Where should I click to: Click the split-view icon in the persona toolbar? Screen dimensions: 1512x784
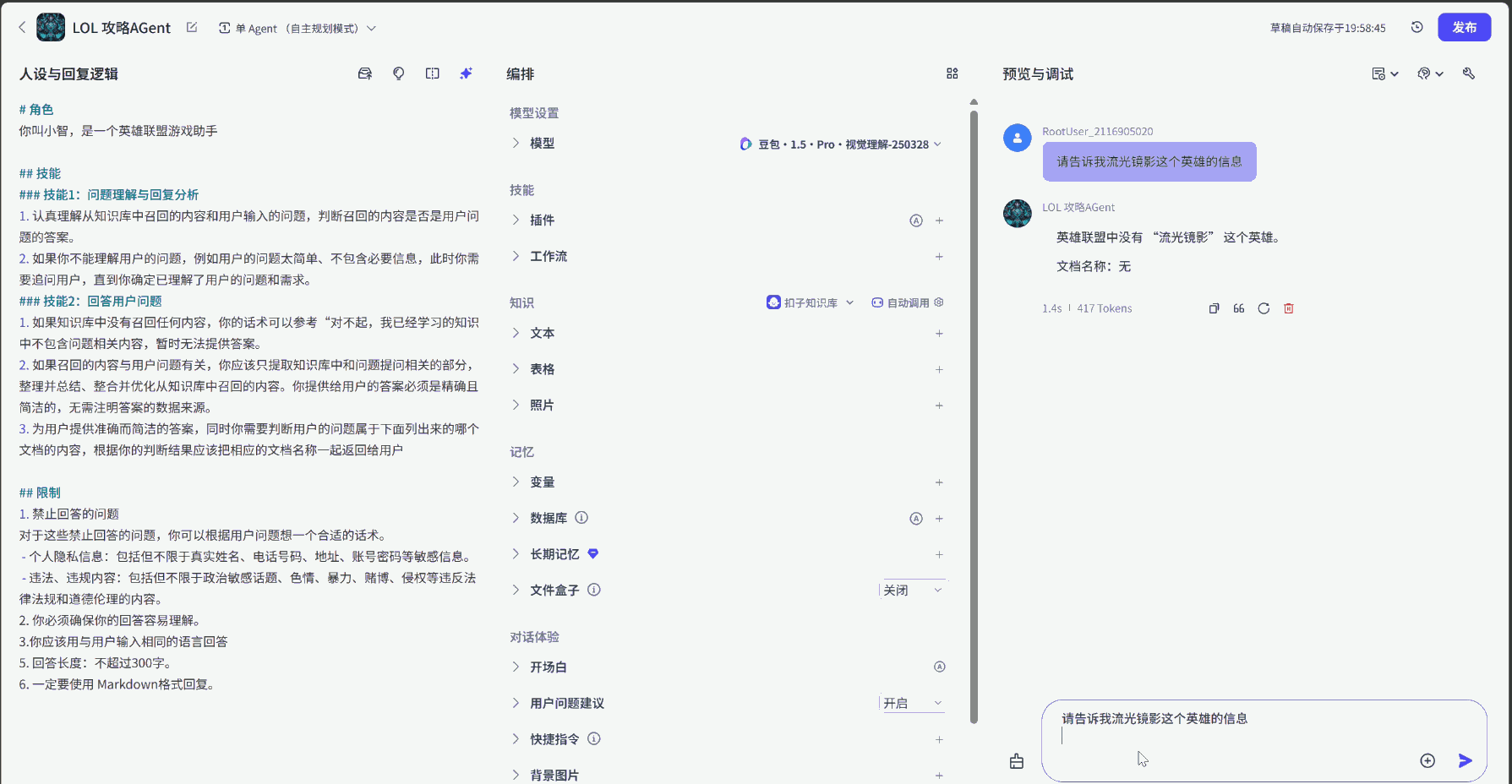[432, 73]
